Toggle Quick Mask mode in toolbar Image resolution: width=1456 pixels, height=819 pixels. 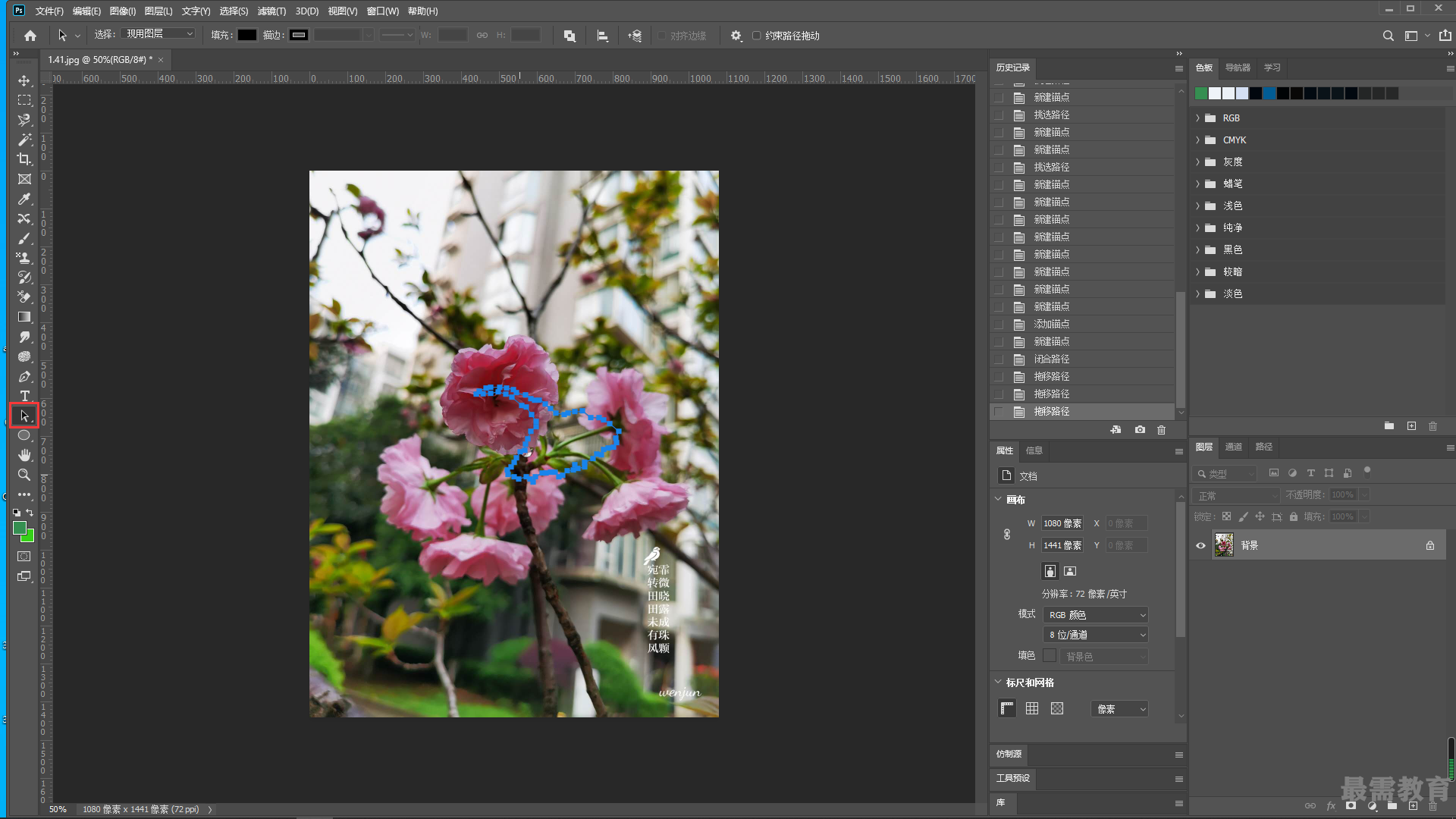(24, 557)
